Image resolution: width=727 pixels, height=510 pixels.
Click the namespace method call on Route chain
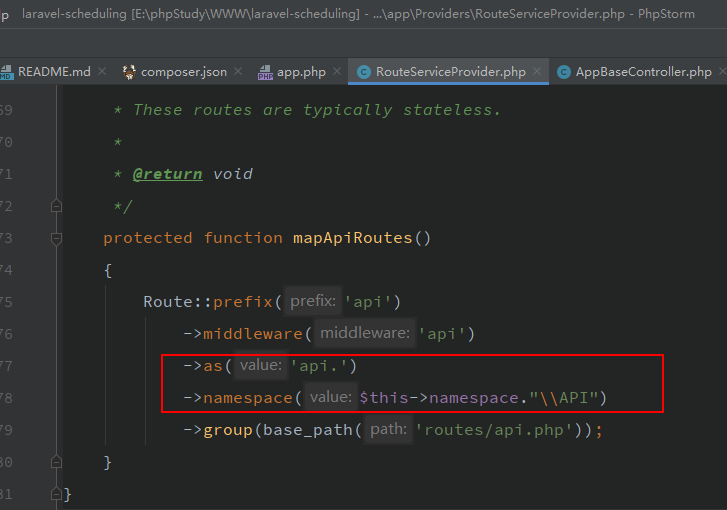click(247, 398)
